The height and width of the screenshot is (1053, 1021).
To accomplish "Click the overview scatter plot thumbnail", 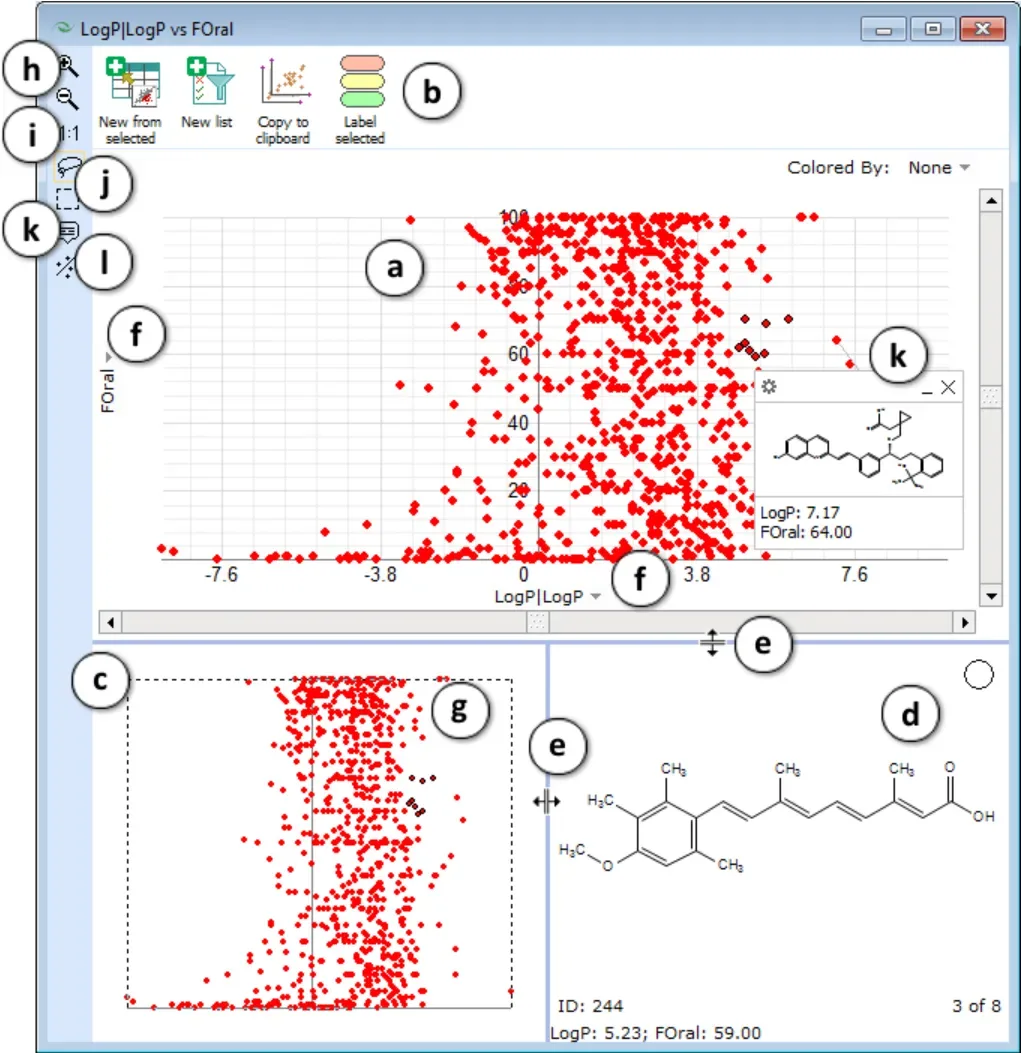I will click(x=320, y=843).
